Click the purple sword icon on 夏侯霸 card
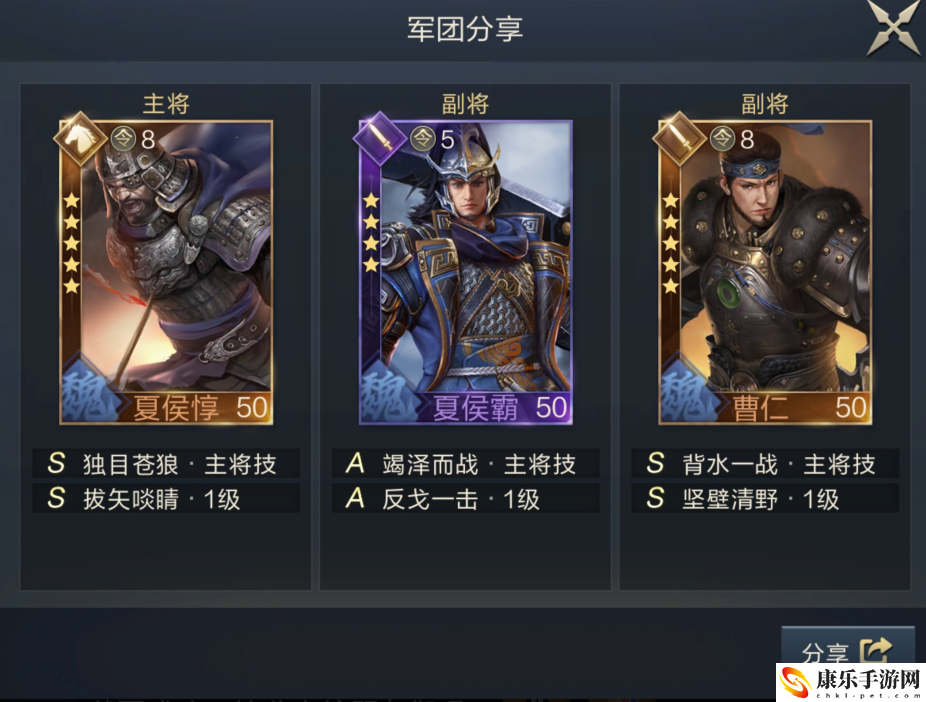This screenshot has height=702, width=926. (379, 139)
